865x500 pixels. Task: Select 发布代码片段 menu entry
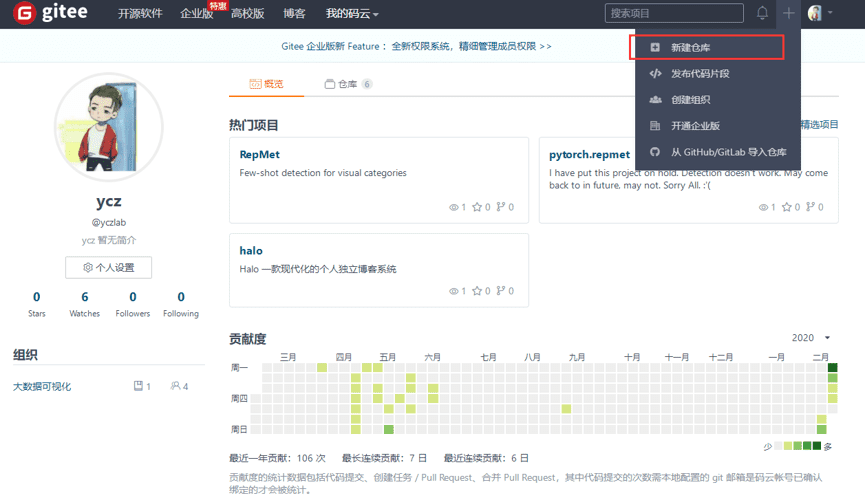point(718,73)
